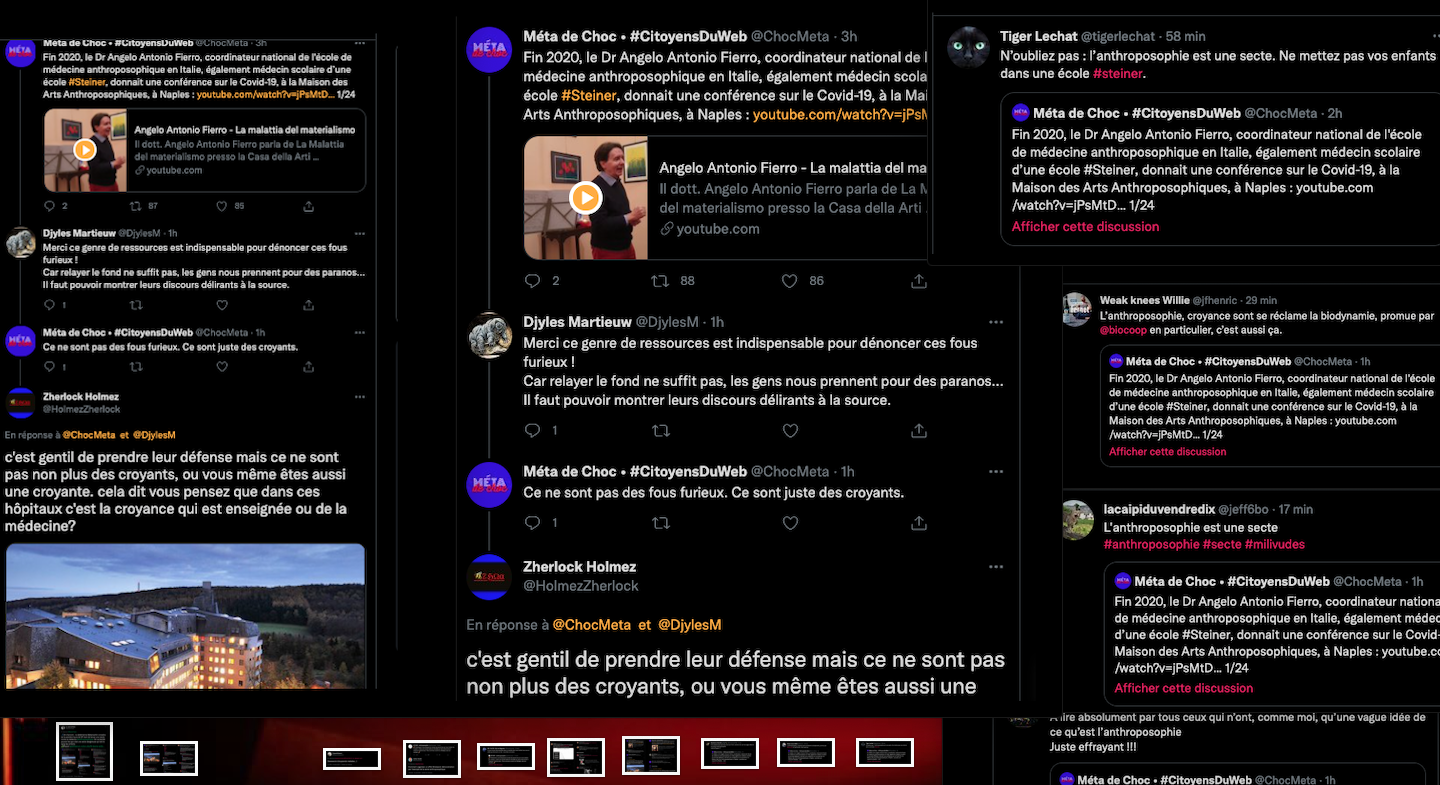1440x785 pixels.
Task: Open more options on center Djyles Martieuw tweet
Action: coord(995,322)
